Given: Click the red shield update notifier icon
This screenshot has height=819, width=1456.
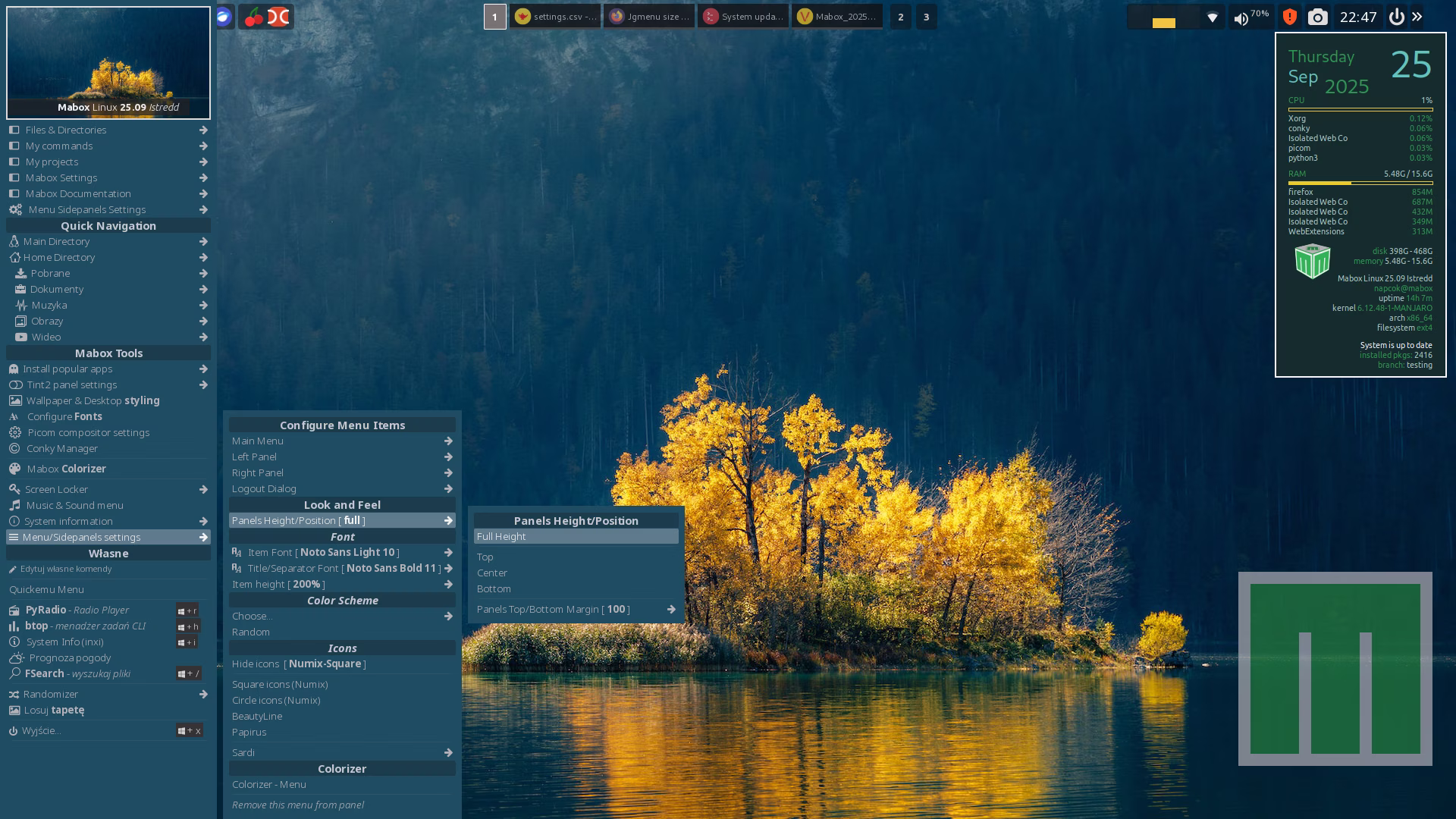Looking at the screenshot, I should click(1289, 17).
